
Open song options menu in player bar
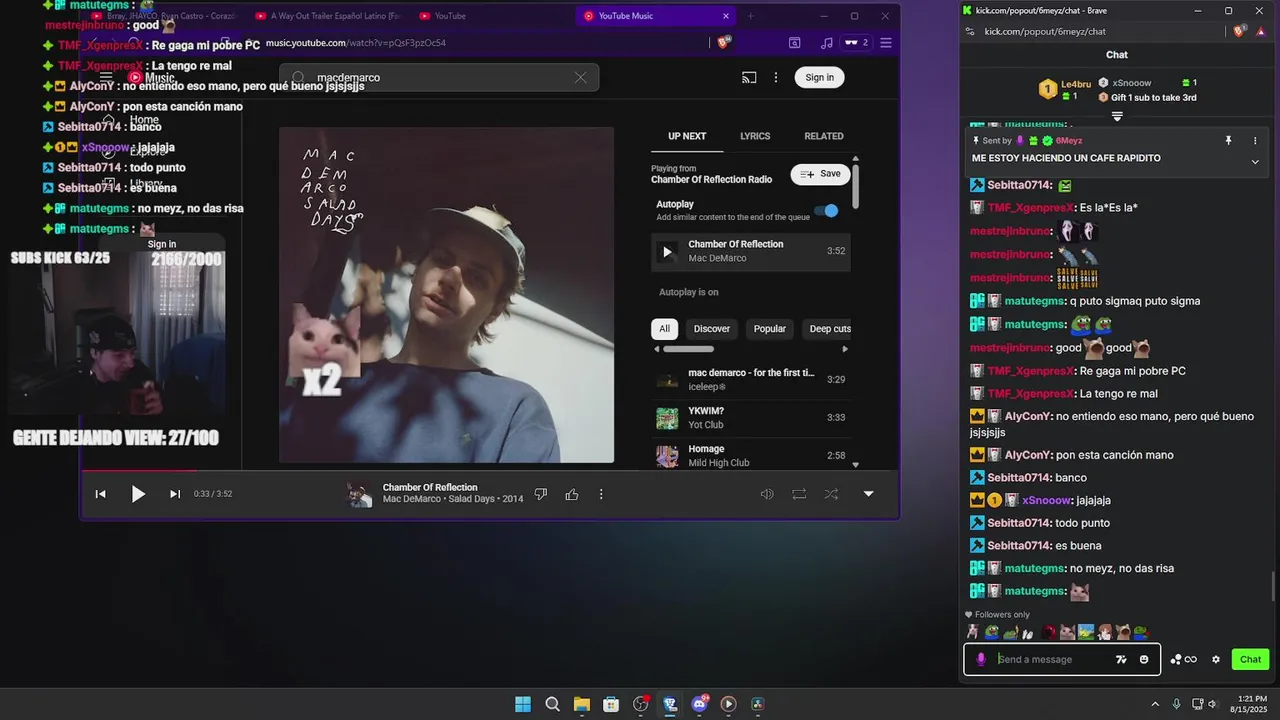(x=601, y=494)
